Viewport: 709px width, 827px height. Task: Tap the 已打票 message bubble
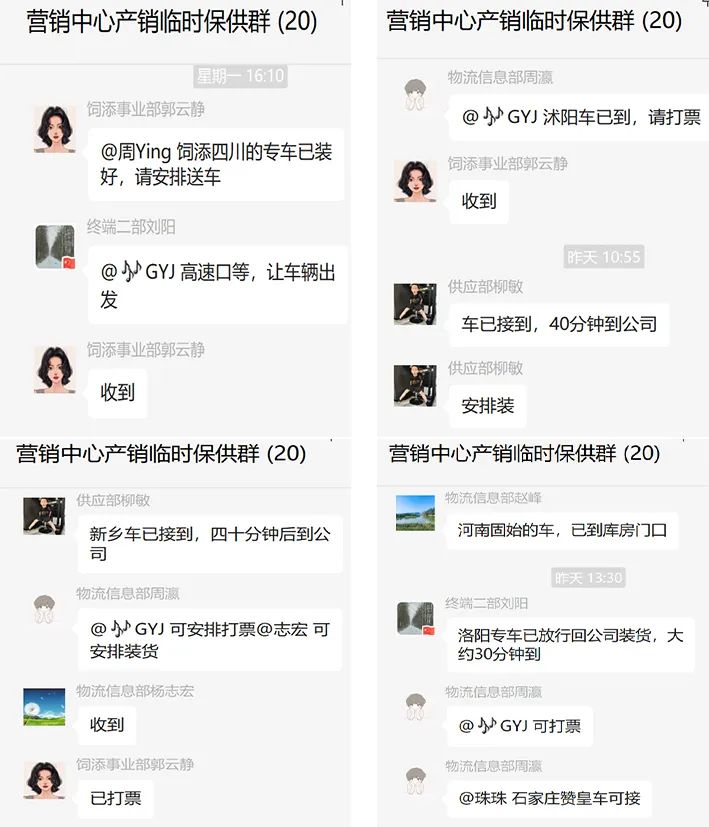coord(116,797)
